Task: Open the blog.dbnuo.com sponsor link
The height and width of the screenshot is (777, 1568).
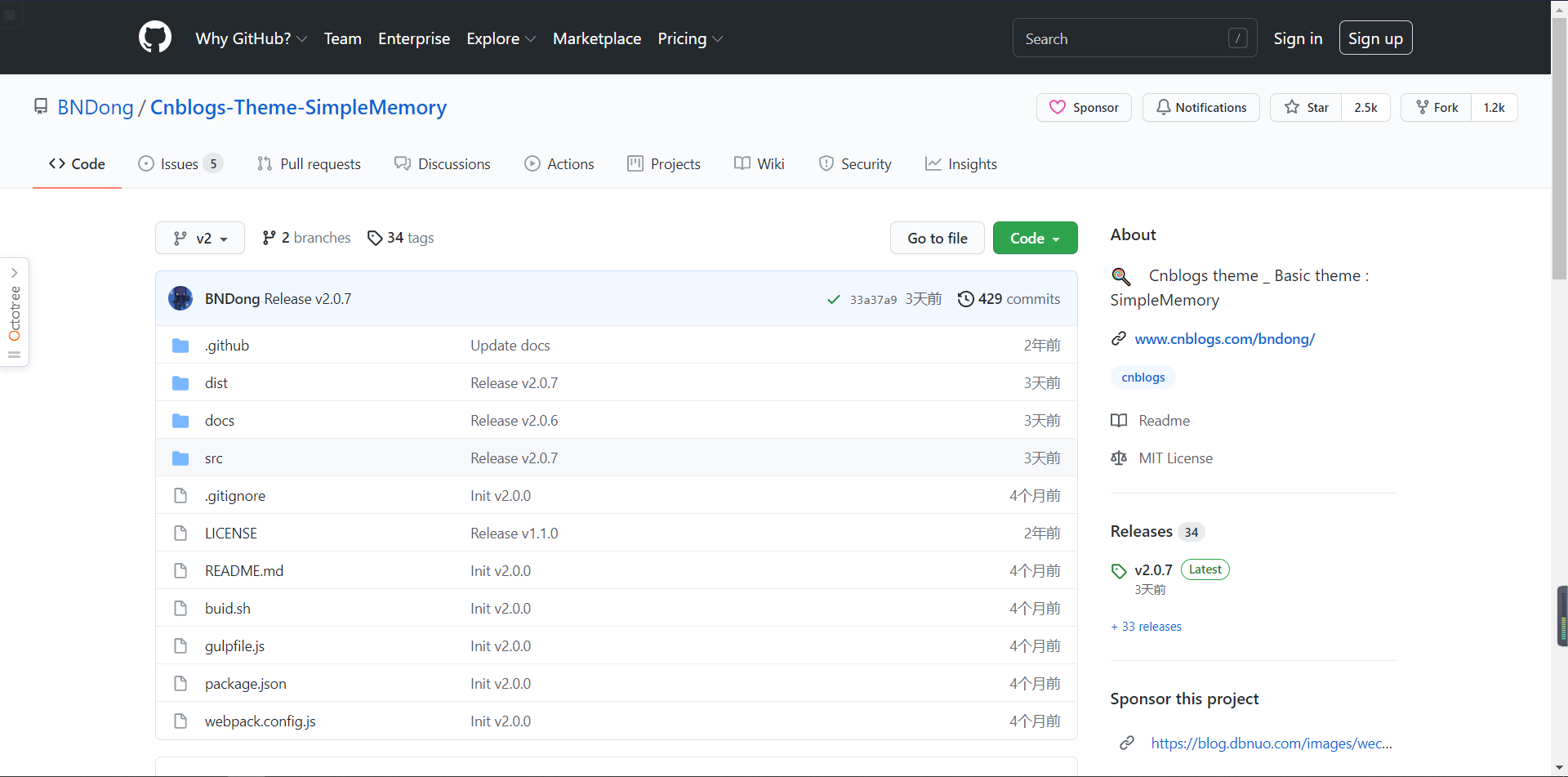Action: (x=1272, y=744)
